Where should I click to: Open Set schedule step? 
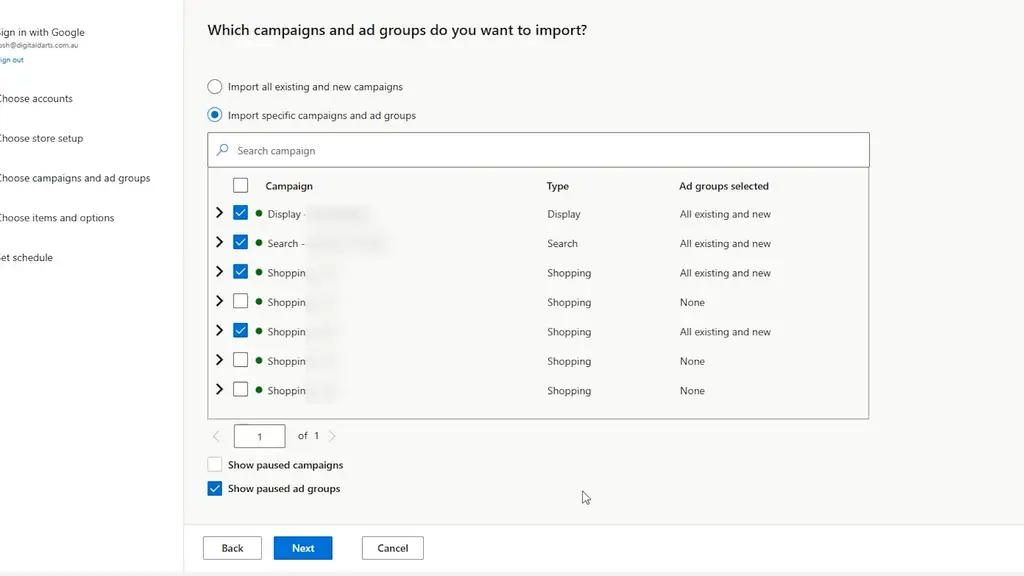(26, 258)
